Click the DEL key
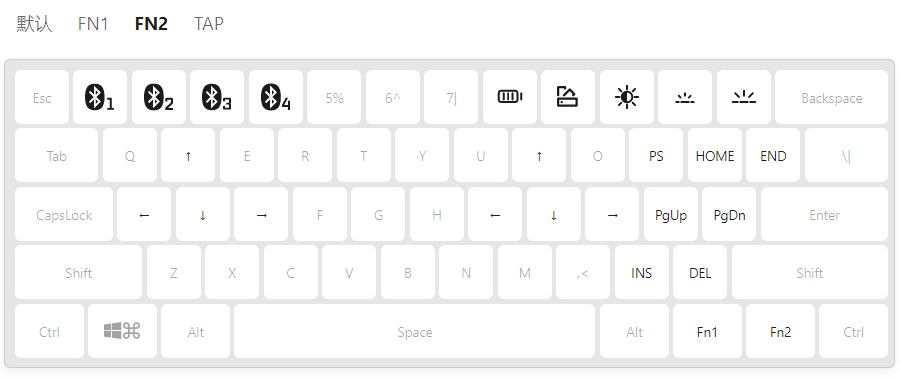The height and width of the screenshot is (378, 900). [x=700, y=273]
